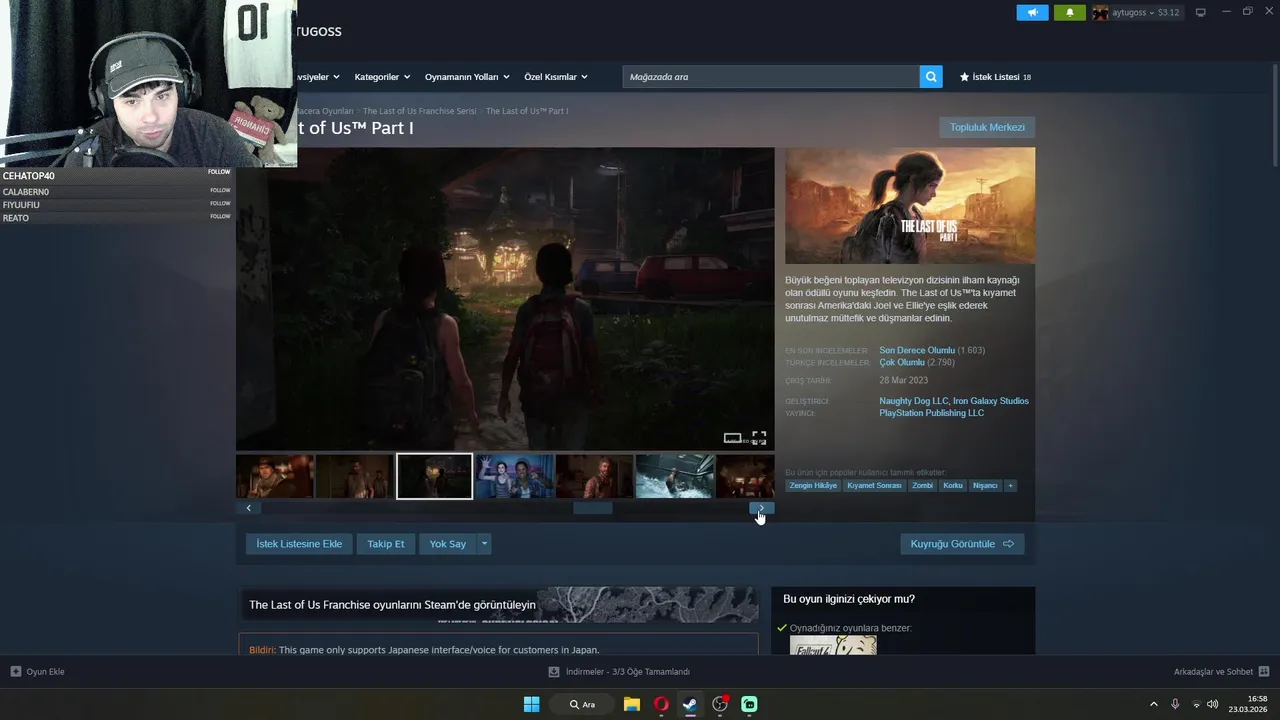Open The Last of Us Part I breadcrumb
The image size is (1280, 720).
click(527, 111)
